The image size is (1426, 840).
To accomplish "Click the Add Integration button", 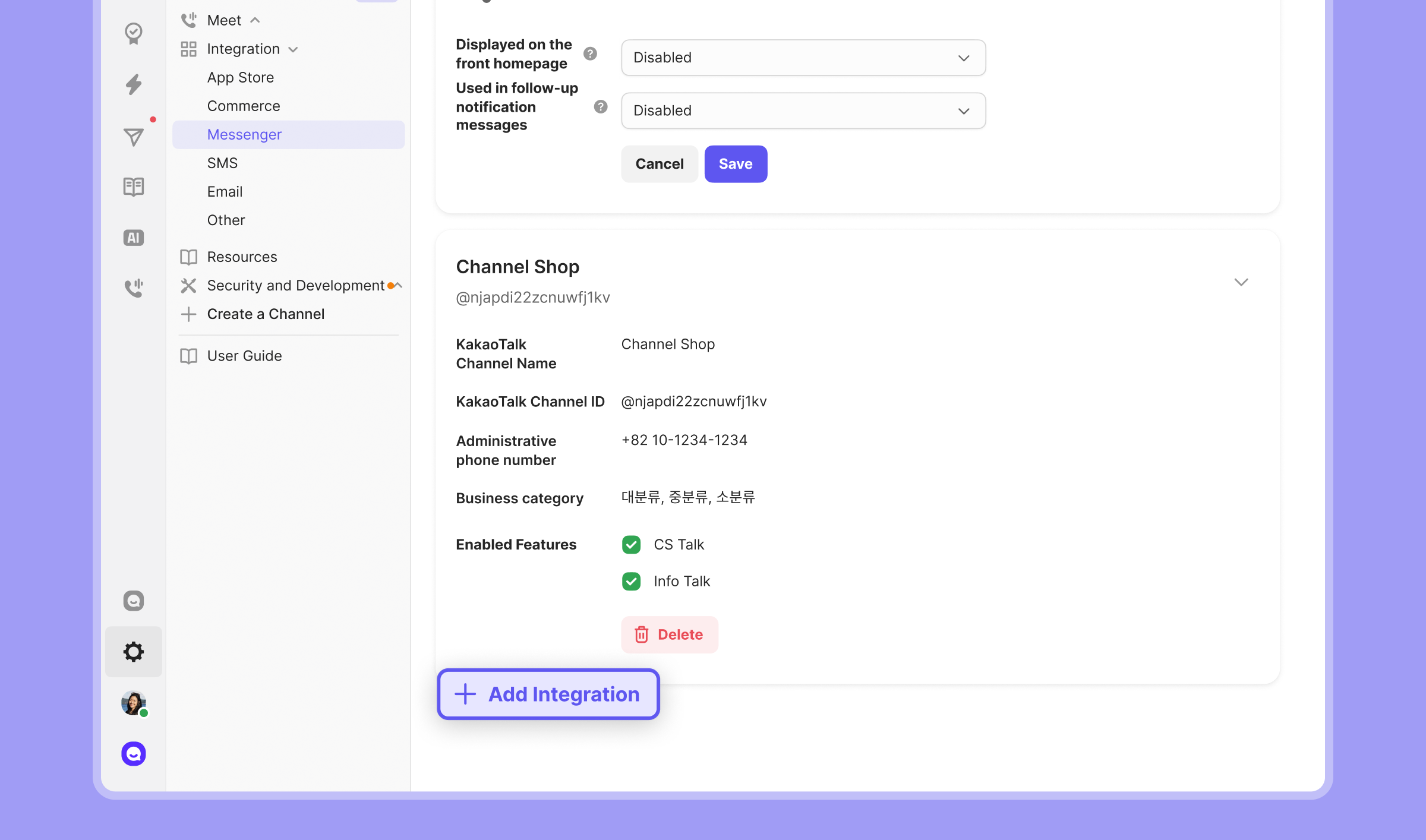I will (548, 694).
